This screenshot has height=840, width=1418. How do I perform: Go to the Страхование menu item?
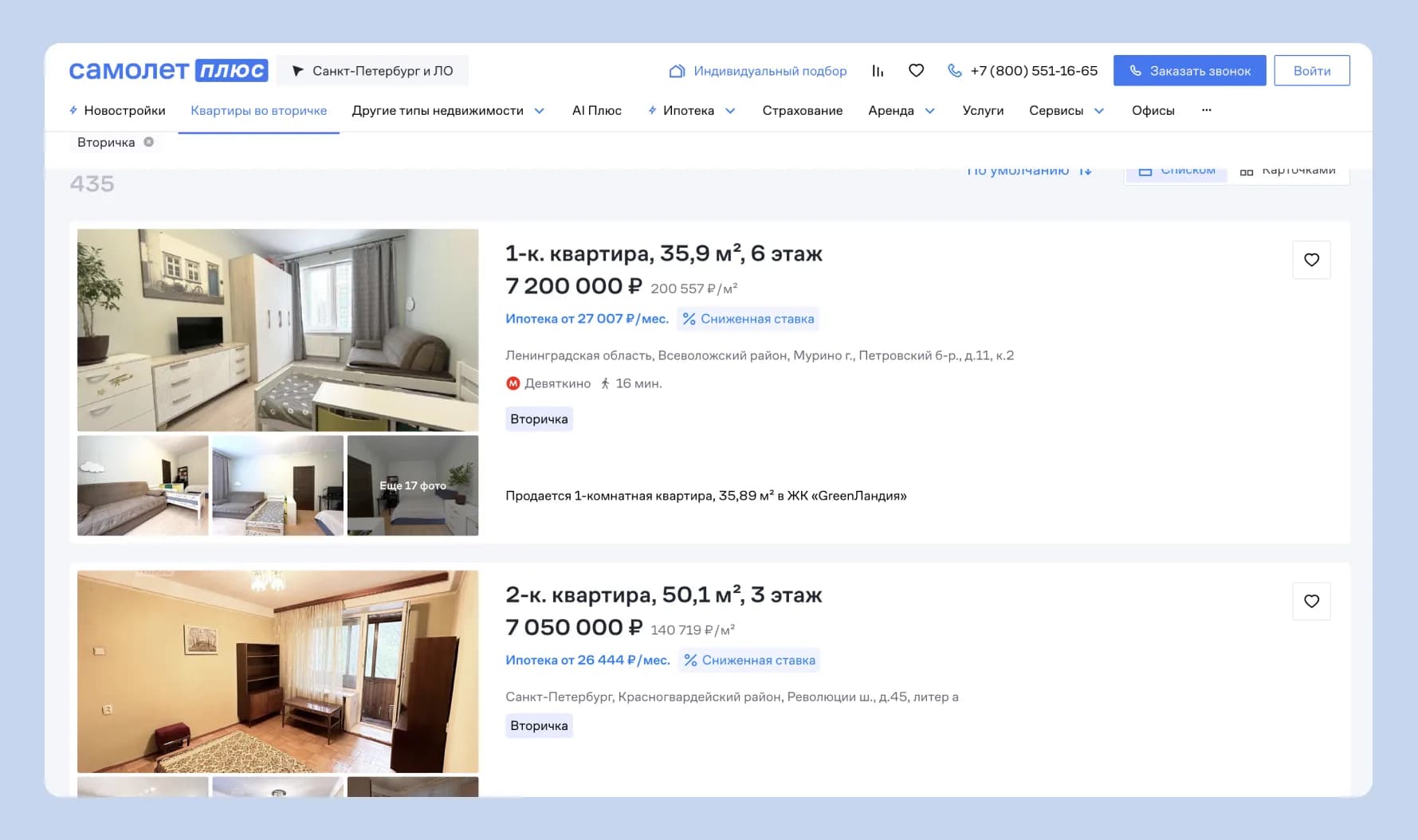tap(802, 111)
